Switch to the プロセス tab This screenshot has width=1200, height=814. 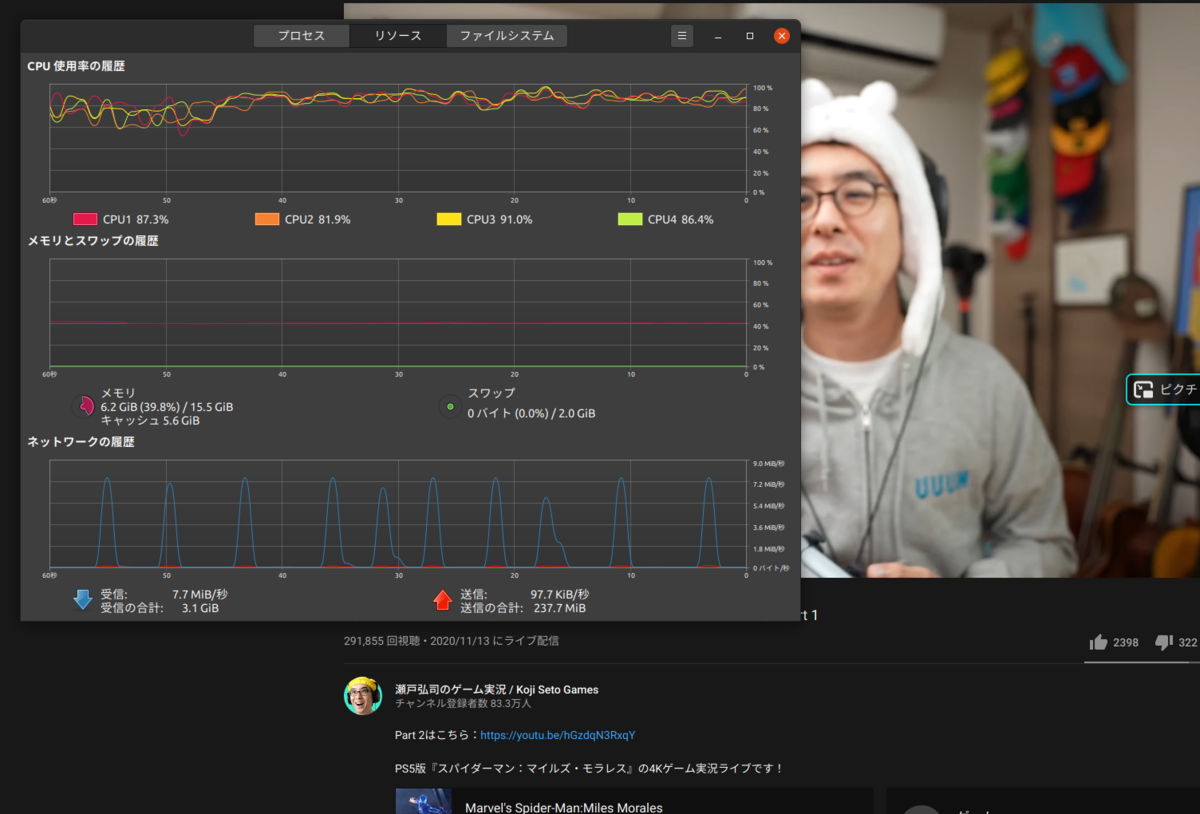(x=301, y=36)
